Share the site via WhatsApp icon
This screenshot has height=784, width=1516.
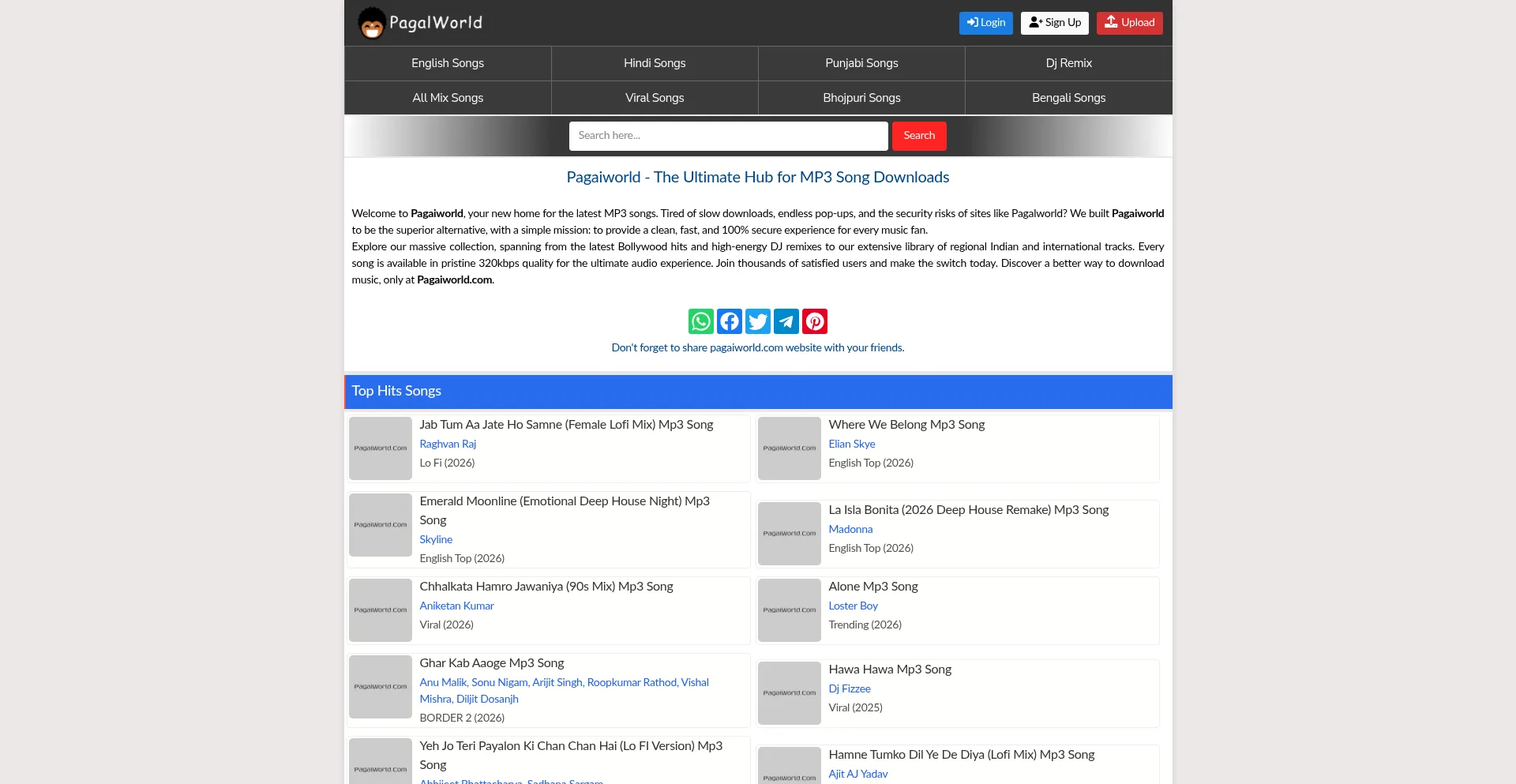pyautogui.click(x=700, y=321)
